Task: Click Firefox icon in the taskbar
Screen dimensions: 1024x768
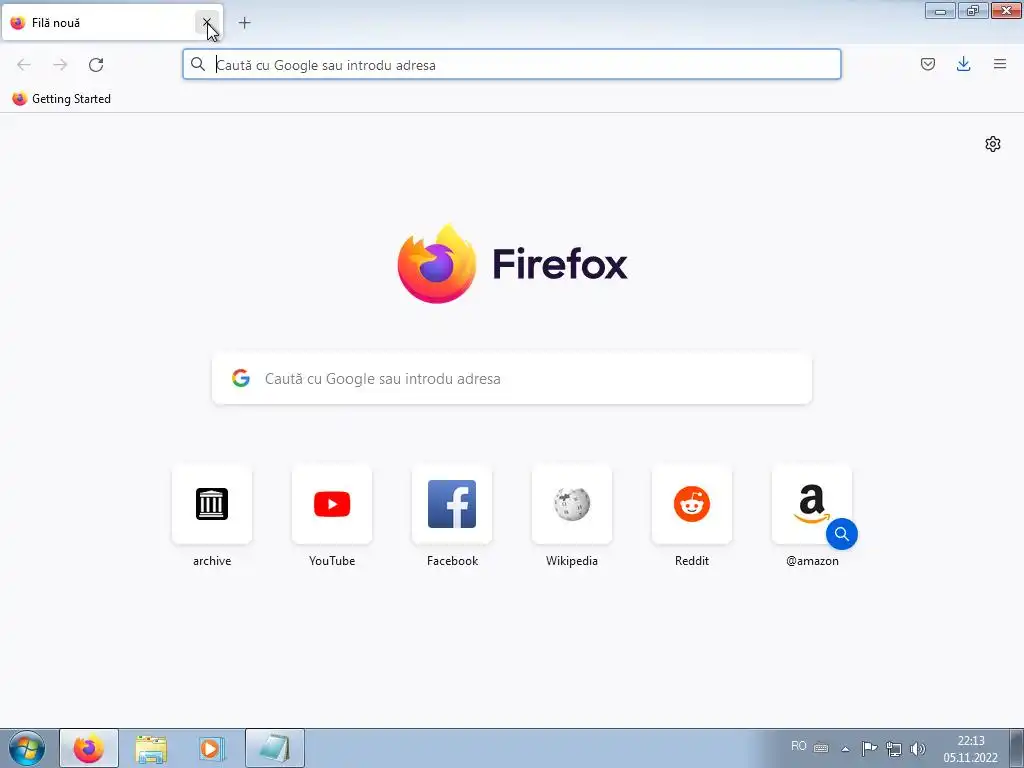Action: (x=89, y=748)
